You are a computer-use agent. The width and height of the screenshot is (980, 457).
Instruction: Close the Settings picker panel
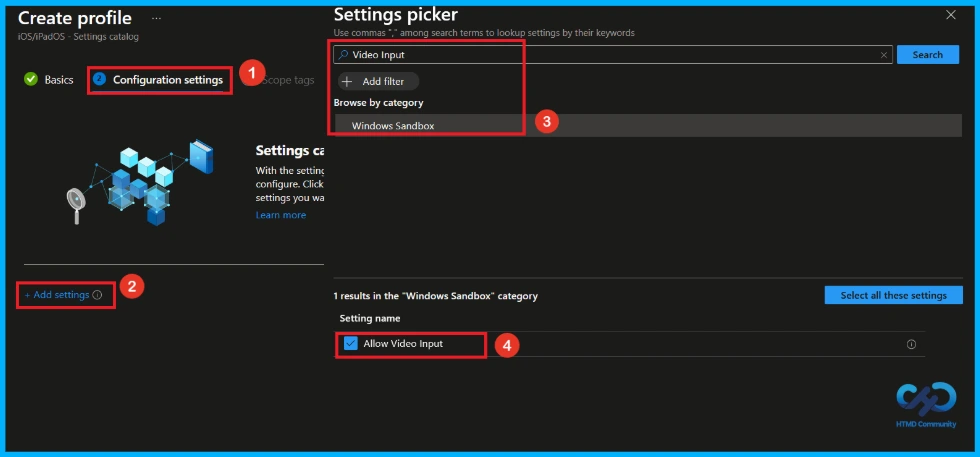(x=951, y=15)
